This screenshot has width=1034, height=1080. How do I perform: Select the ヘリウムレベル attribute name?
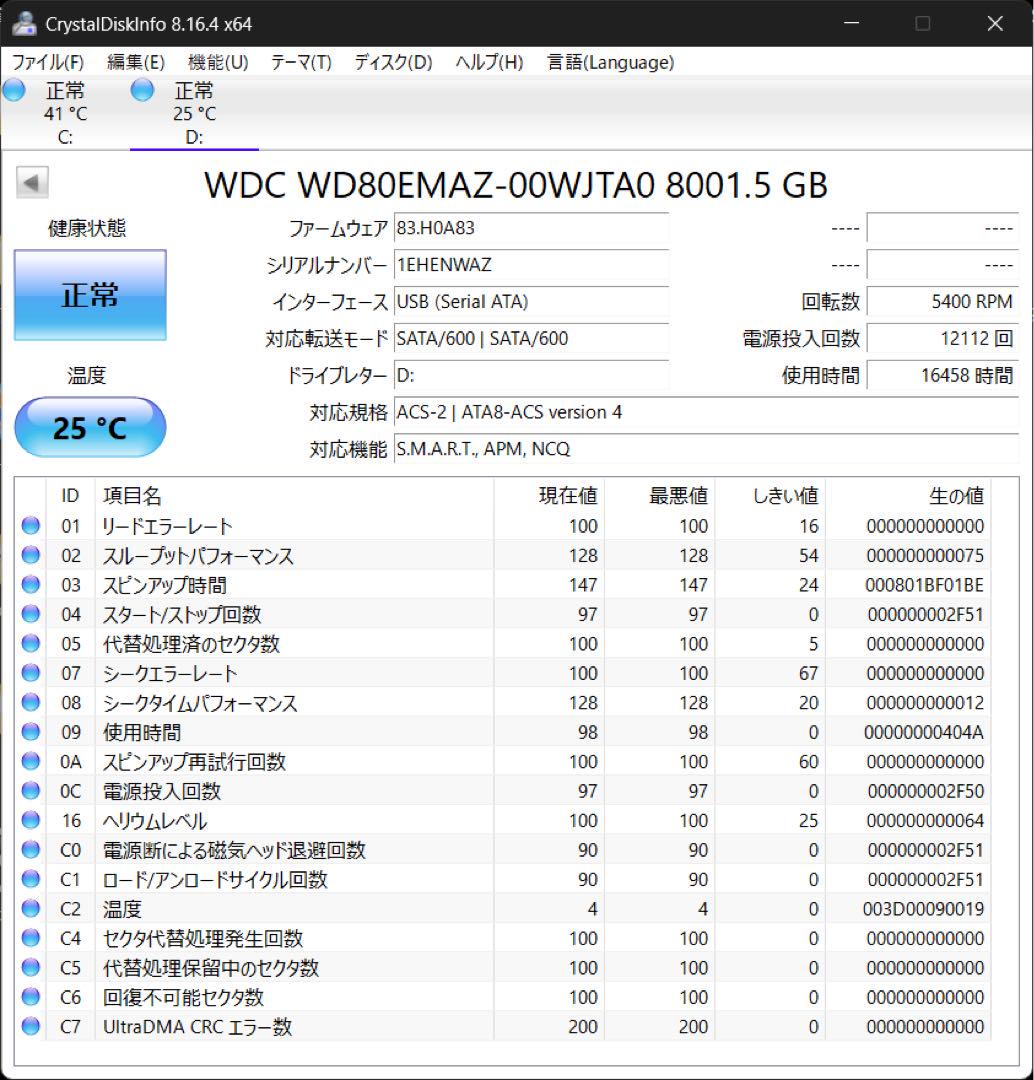155,821
